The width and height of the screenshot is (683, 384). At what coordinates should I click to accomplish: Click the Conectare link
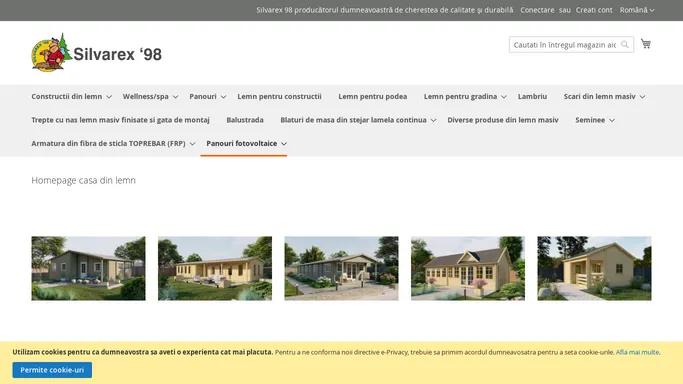pos(537,10)
